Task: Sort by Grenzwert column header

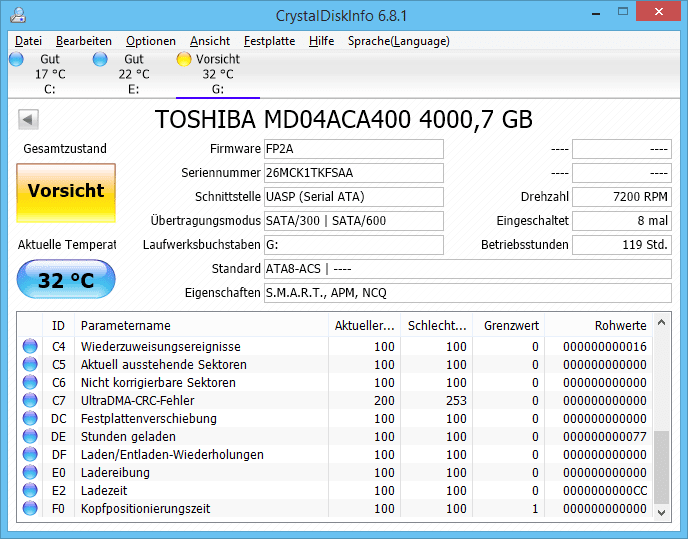Action: (509, 326)
